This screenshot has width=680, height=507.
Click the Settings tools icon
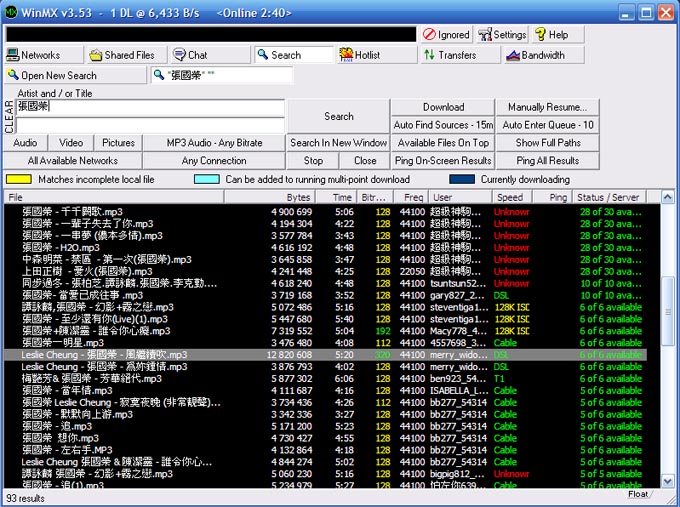485,35
